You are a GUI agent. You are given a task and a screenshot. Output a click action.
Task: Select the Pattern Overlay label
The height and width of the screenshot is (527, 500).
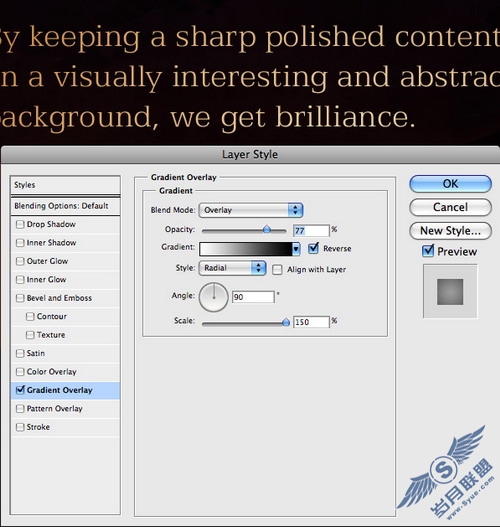click(54, 409)
